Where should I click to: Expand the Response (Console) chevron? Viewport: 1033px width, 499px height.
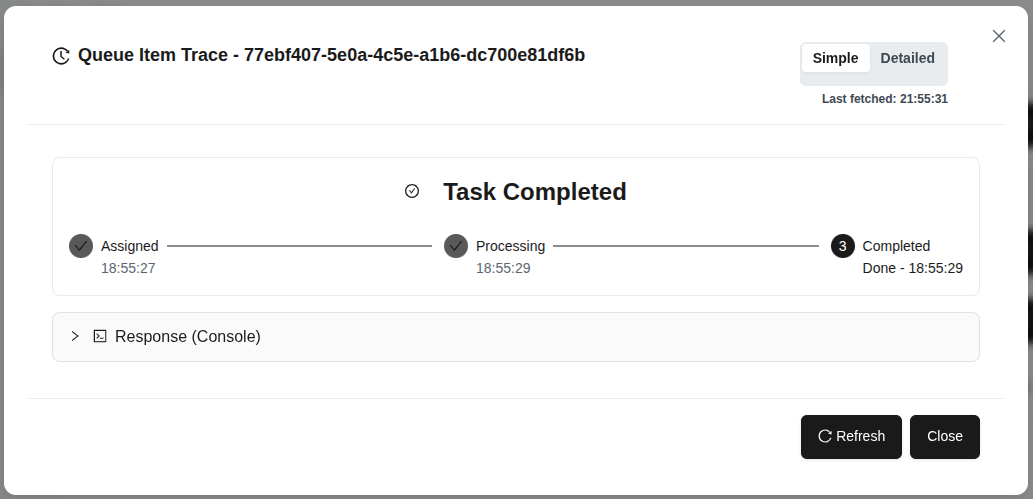pyautogui.click(x=75, y=337)
